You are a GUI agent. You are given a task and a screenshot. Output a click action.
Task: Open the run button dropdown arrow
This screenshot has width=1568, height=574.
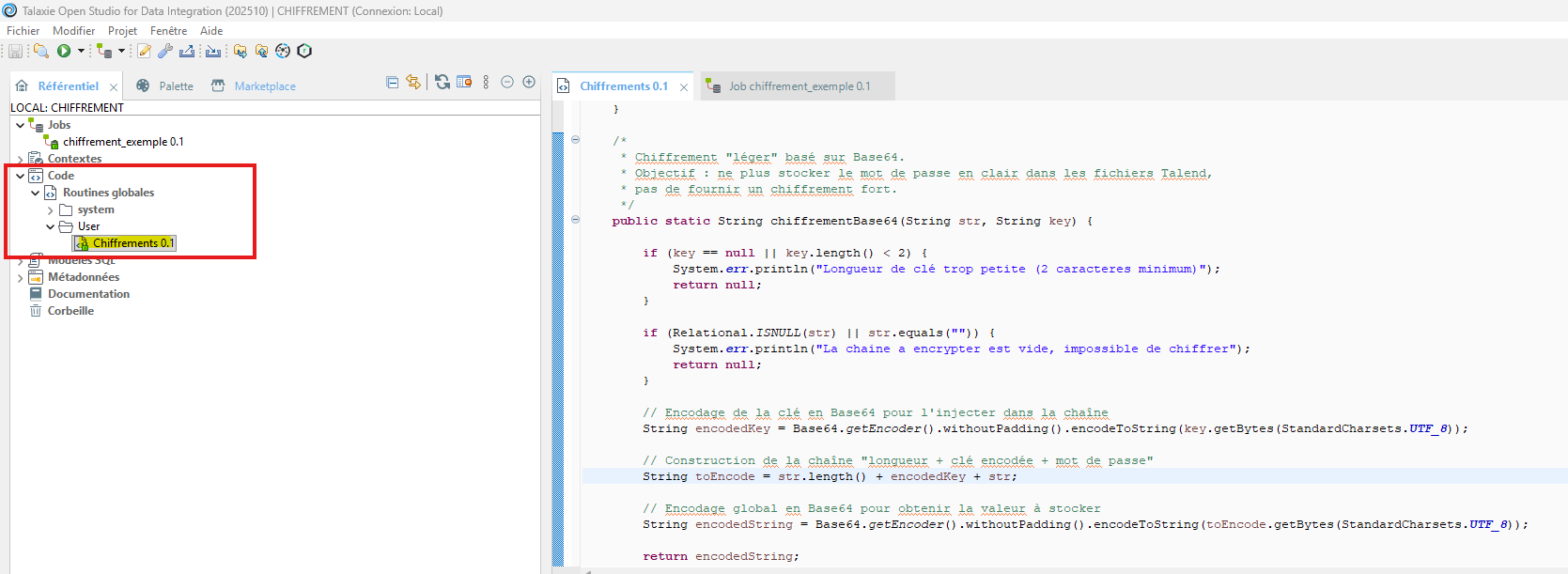click(x=81, y=51)
